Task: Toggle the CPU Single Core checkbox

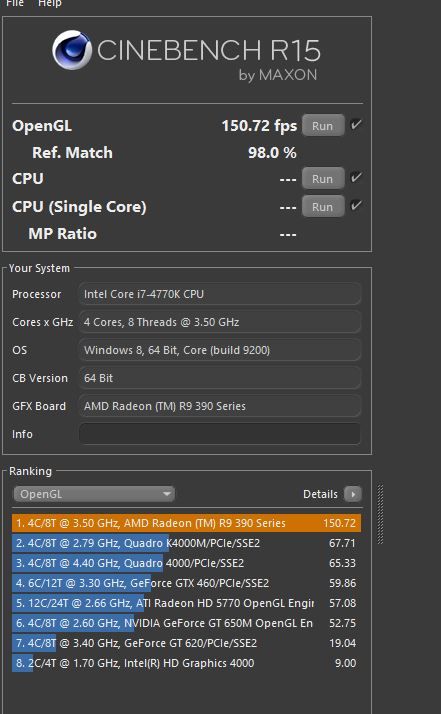Action: point(356,205)
